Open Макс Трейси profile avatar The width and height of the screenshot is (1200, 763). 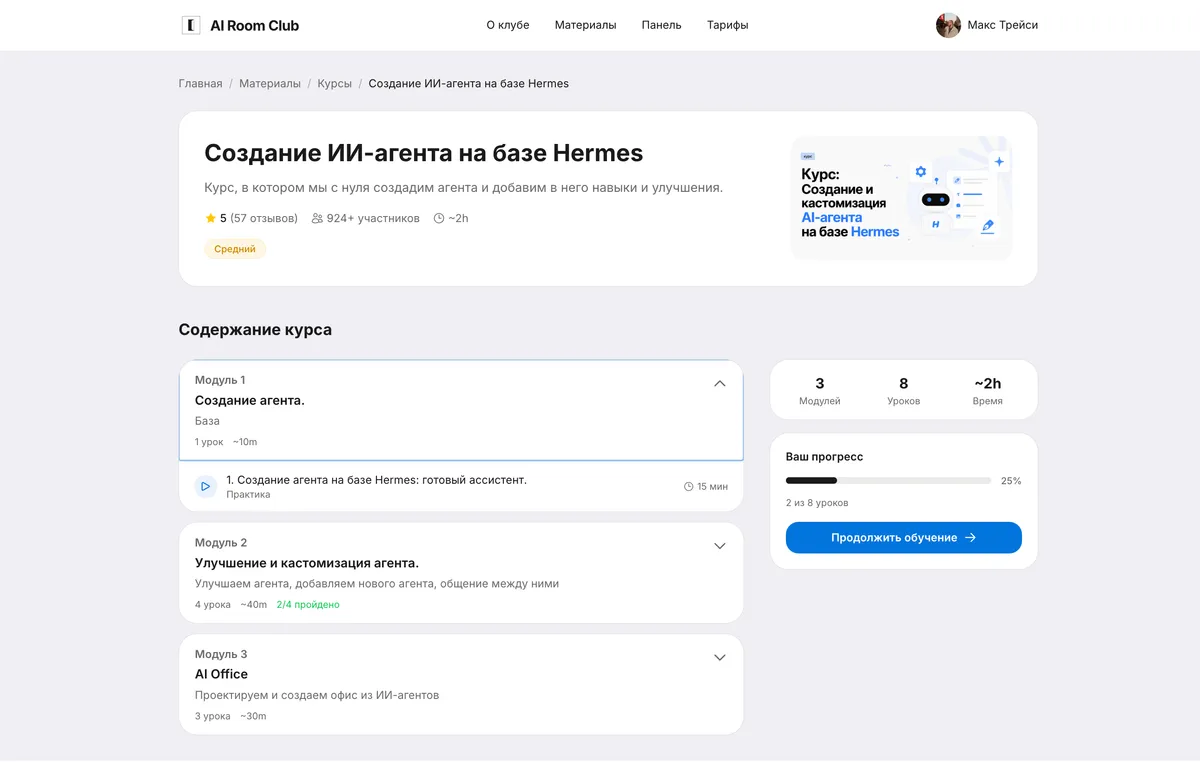tap(948, 25)
